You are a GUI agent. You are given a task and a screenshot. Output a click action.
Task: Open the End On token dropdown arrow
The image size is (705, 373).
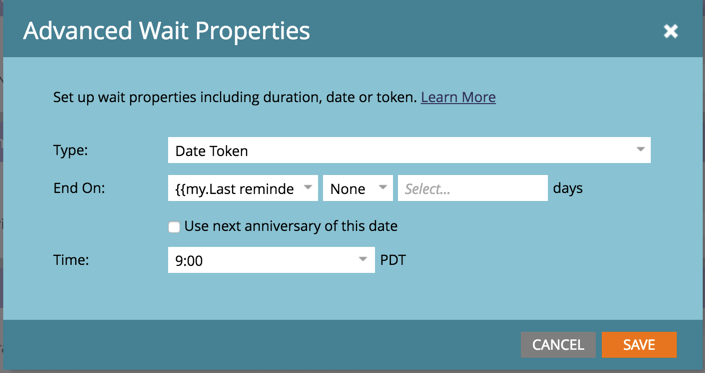[x=308, y=187]
